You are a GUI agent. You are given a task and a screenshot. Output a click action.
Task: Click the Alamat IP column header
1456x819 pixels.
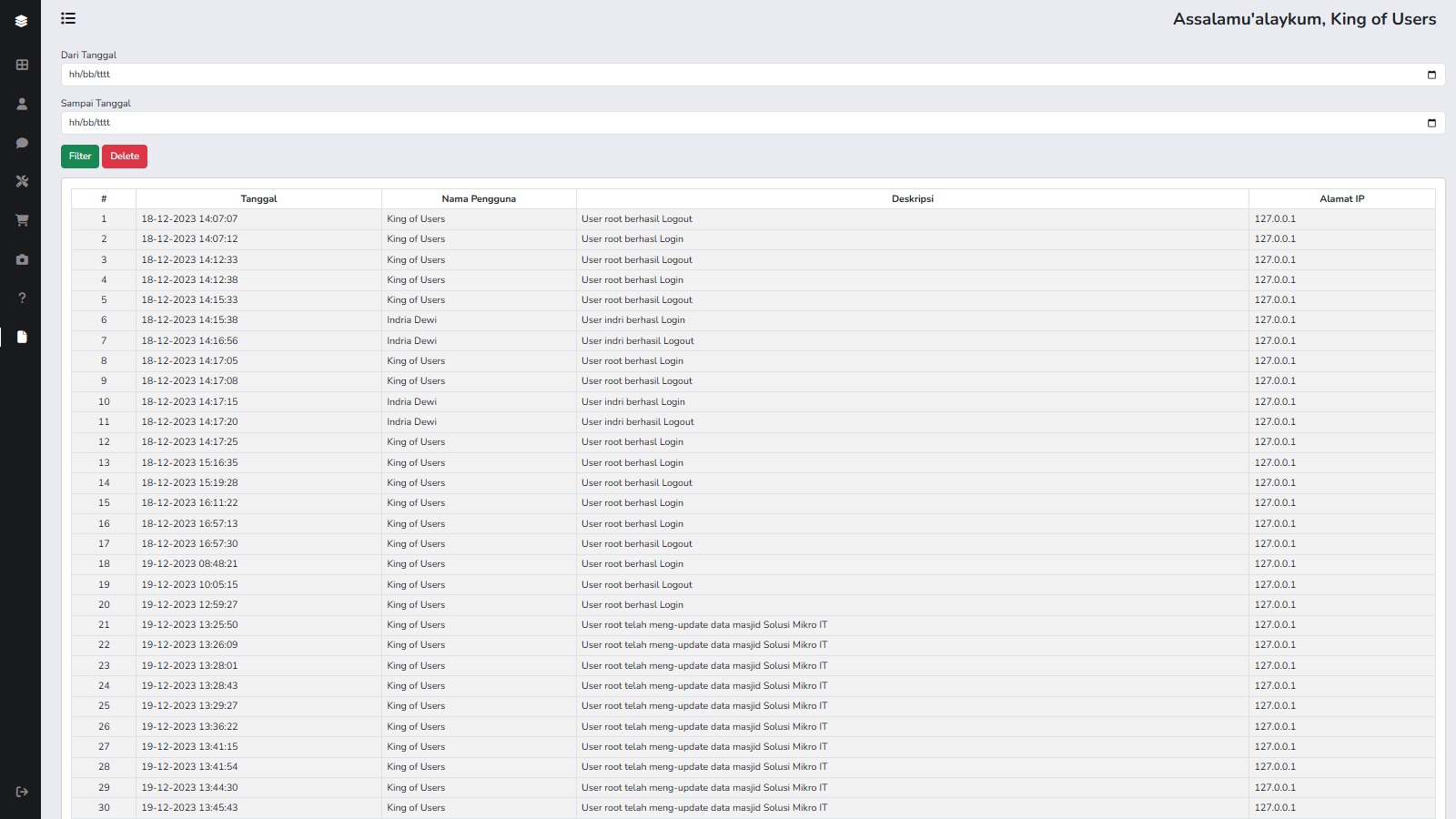[x=1341, y=199]
